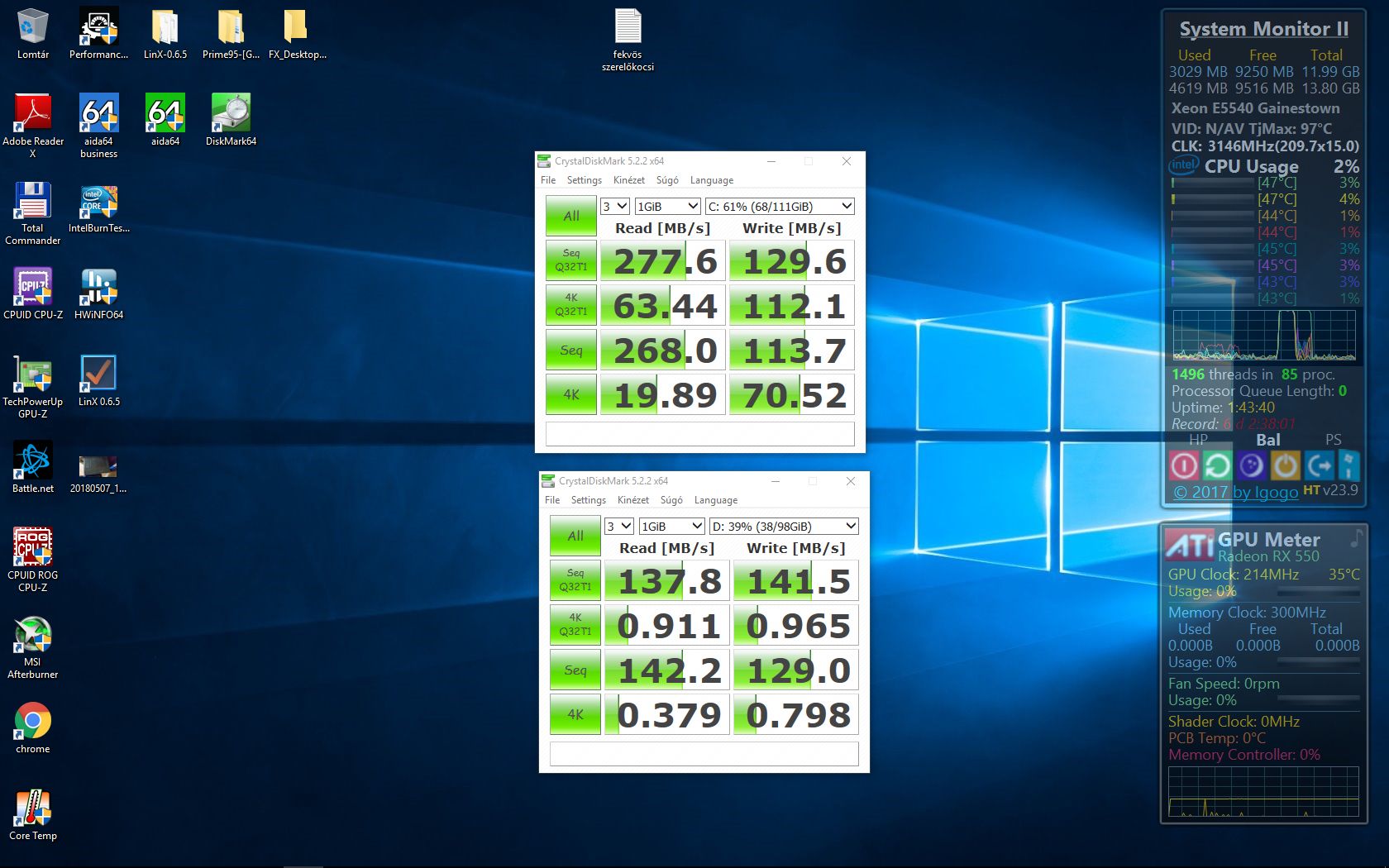The image size is (1389, 868).
Task: Run Seq Q32T1 test in D: drive window
Action: coord(575,580)
